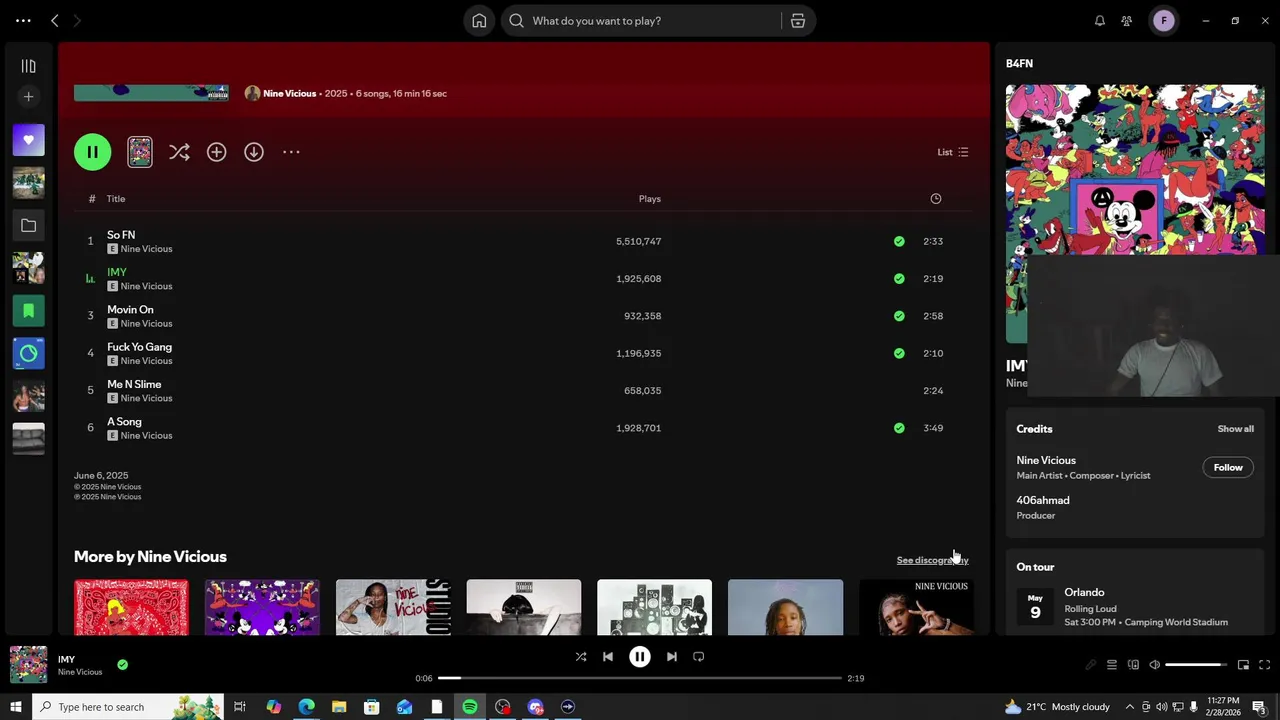Screen dimensions: 1280x720
Task: Open the notifications bell
Action: point(1100,21)
